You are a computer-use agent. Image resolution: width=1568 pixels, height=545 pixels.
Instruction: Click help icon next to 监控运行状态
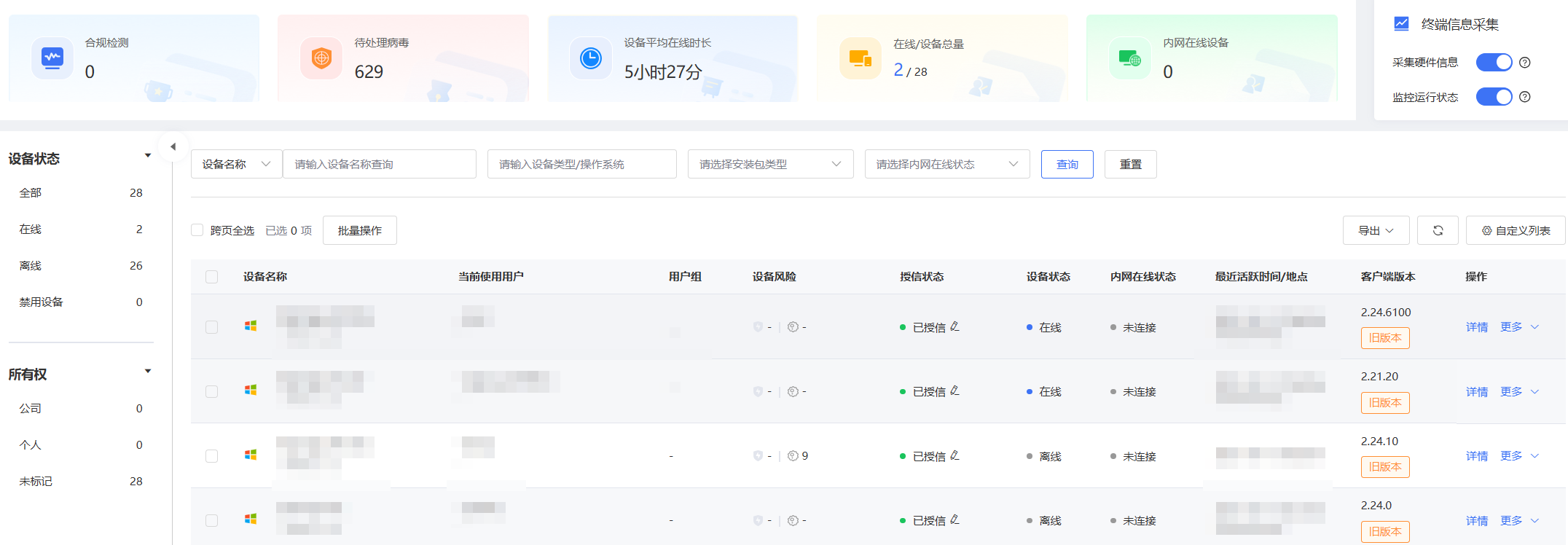(1525, 97)
